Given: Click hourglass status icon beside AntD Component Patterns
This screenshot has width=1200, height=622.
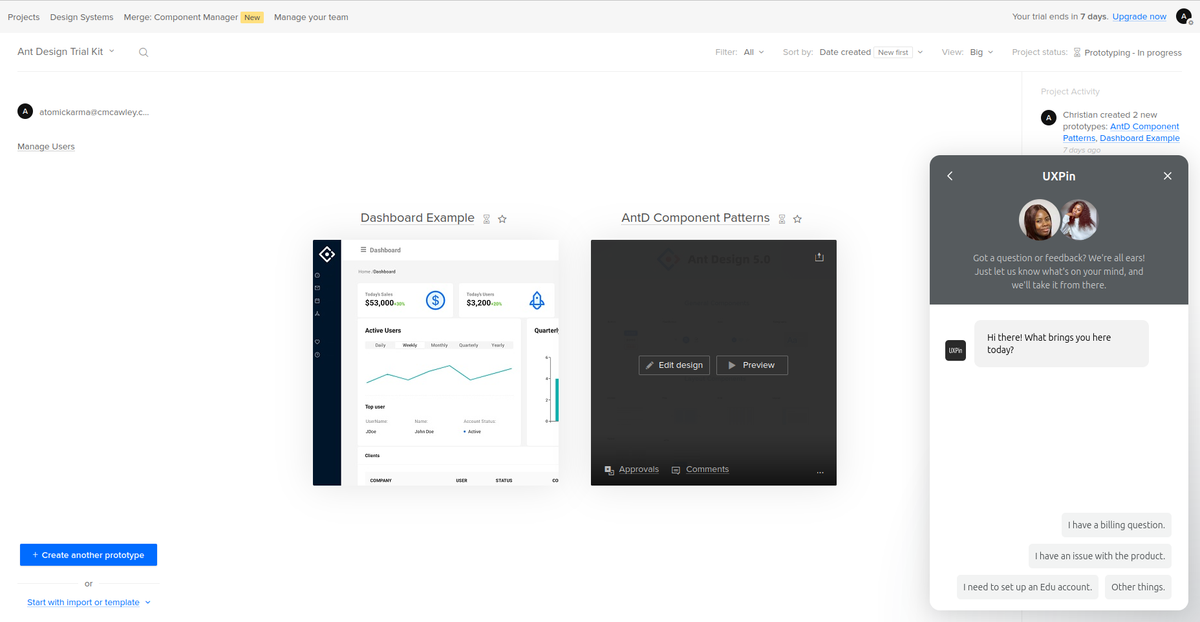Looking at the screenshot, I should pos(782,218).
